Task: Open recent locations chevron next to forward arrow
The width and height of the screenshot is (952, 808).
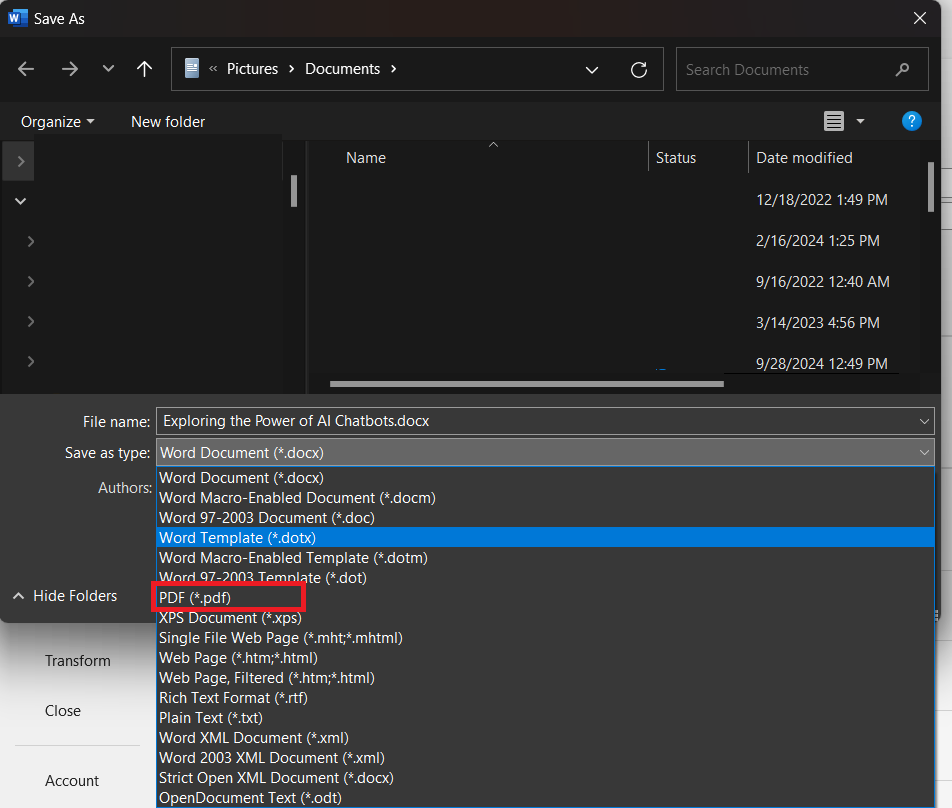Action: [108, 69]
